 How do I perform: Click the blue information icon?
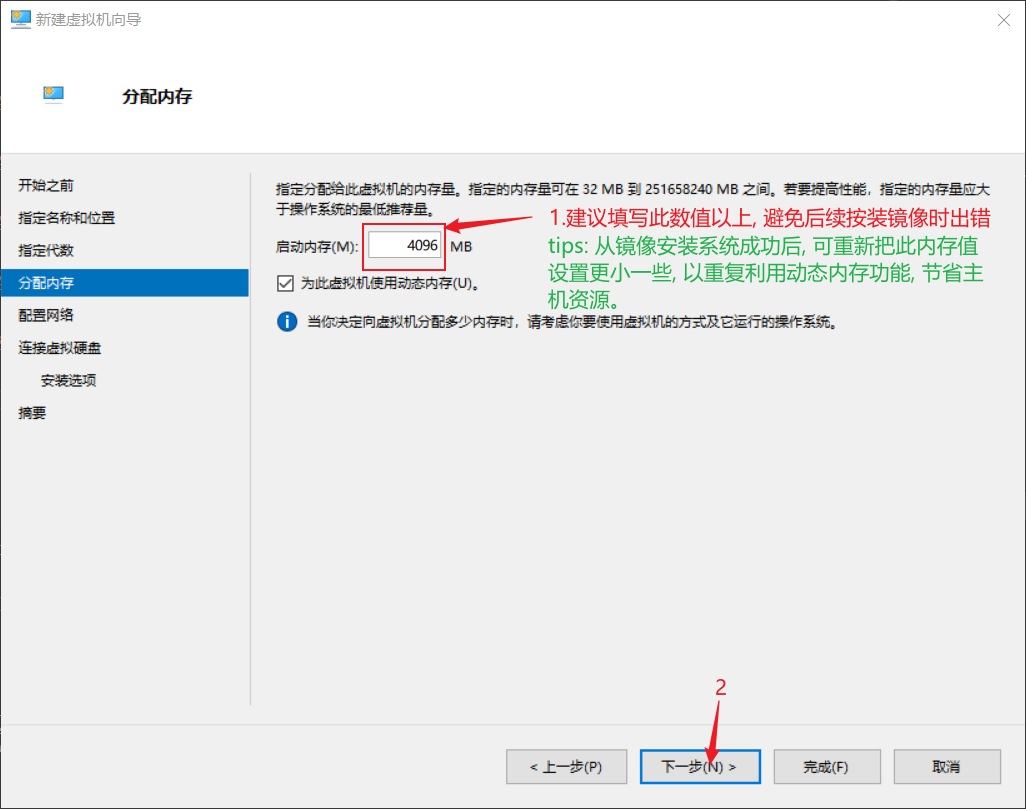[x=287, y=321]
